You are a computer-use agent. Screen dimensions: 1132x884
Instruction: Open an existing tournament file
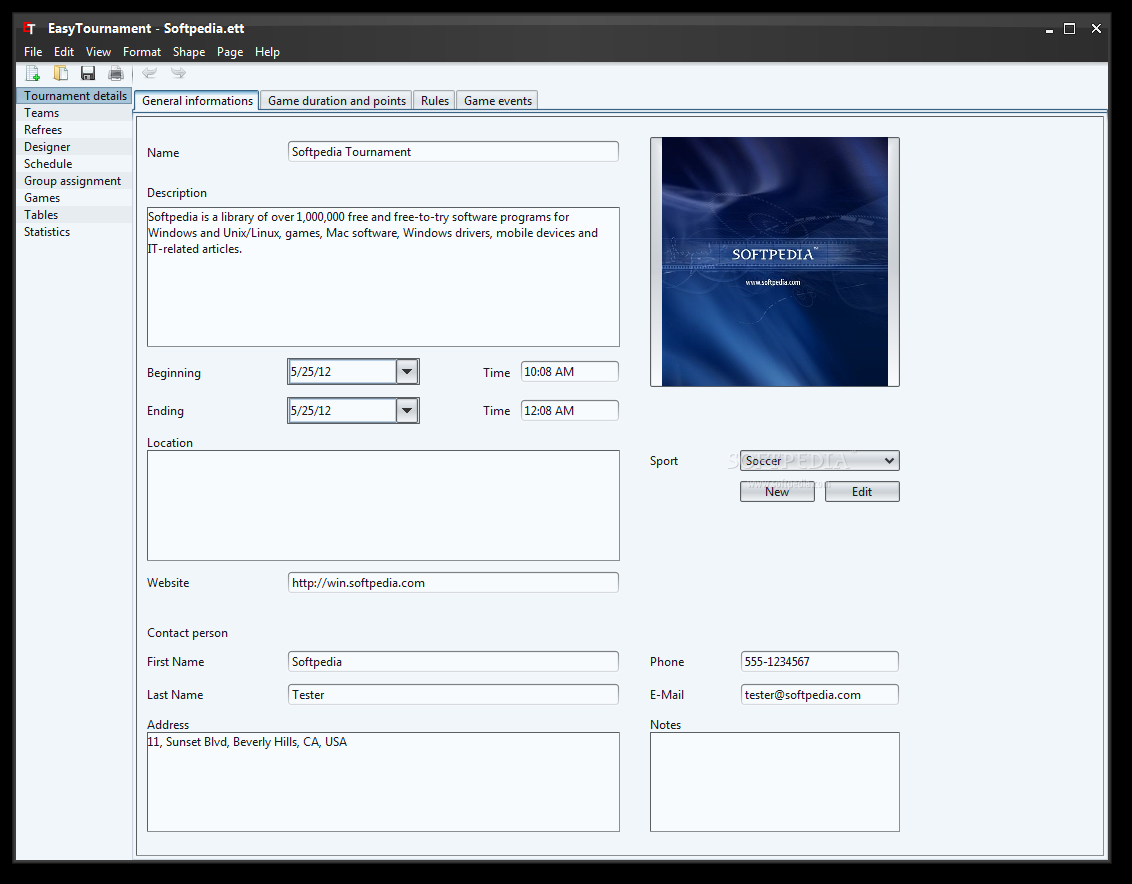60,72
